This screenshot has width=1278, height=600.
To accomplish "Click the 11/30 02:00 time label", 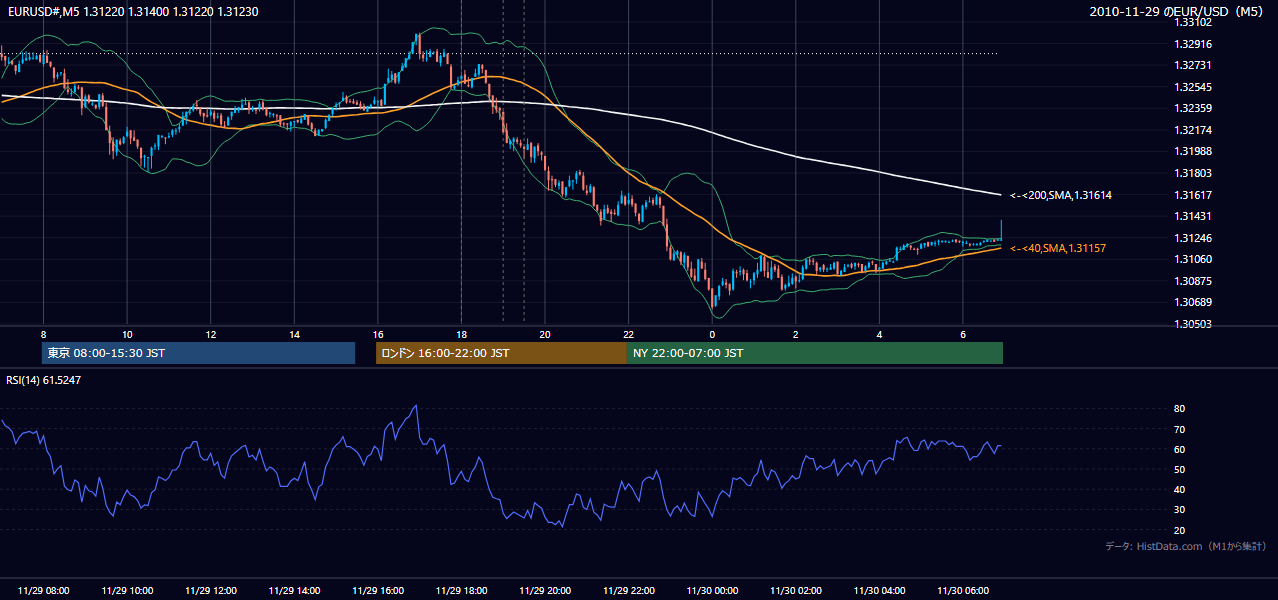I will click(x=795, y=591).
